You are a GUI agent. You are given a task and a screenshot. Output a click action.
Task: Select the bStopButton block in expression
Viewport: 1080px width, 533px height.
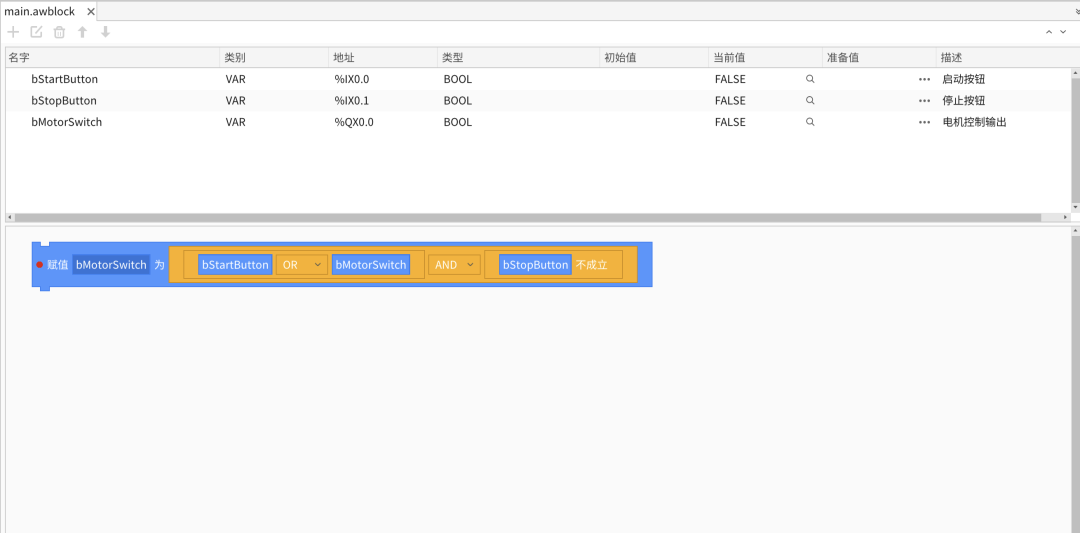[x=535, y=264]
